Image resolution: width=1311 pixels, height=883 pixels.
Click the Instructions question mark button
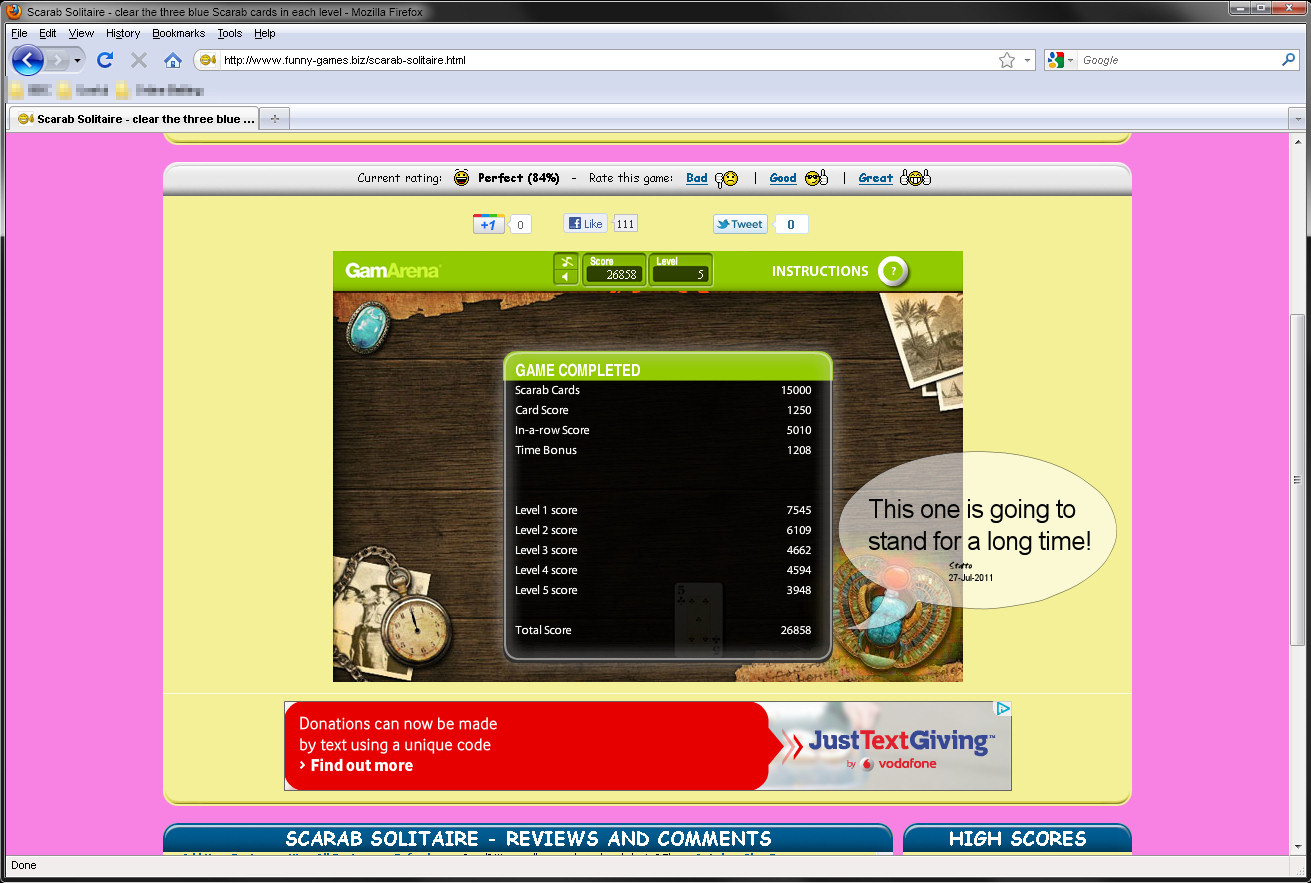click(x=892, y=271)
